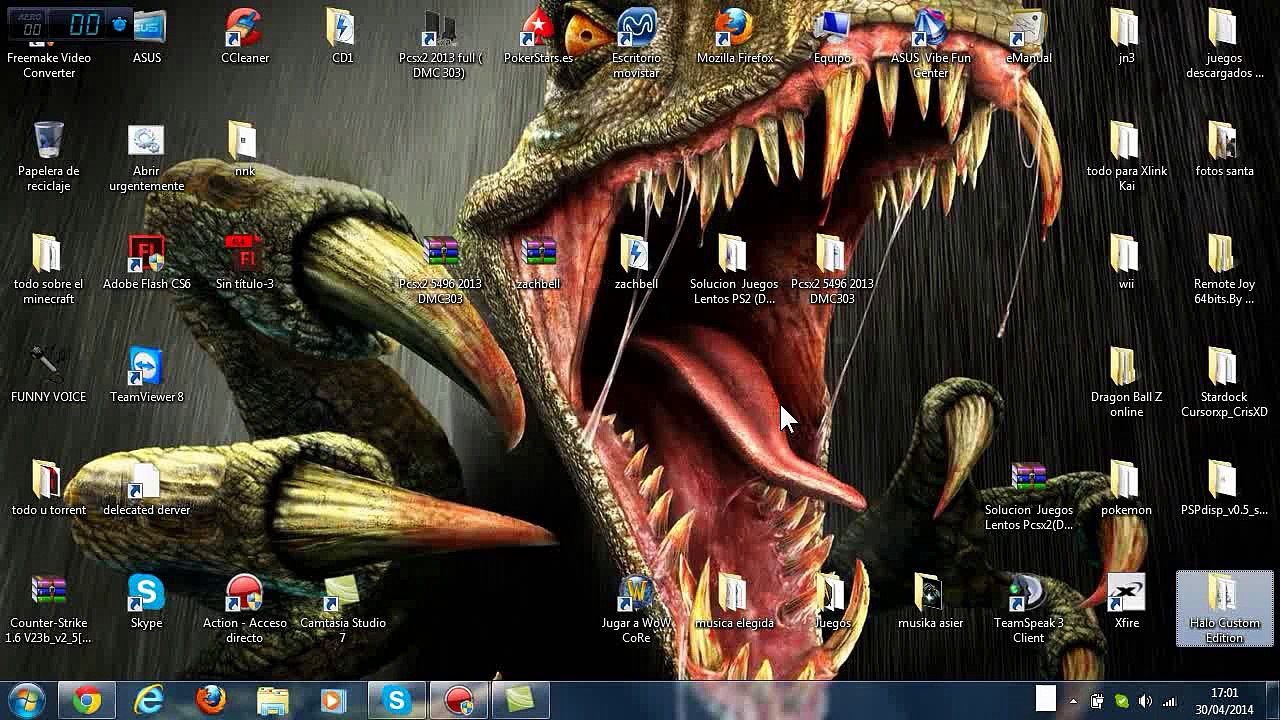Select the musika asier folder
This screenshot has width=1280, height=720.
[x=930, y=602]
